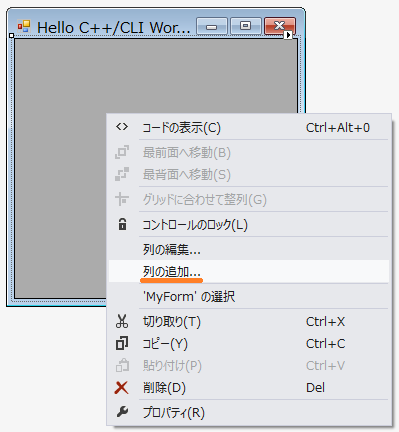Minimize the Hello C++/CLI form window
The height and width of the screenshot is (432, 399).
pyautogui.click(x=212, y=26)
